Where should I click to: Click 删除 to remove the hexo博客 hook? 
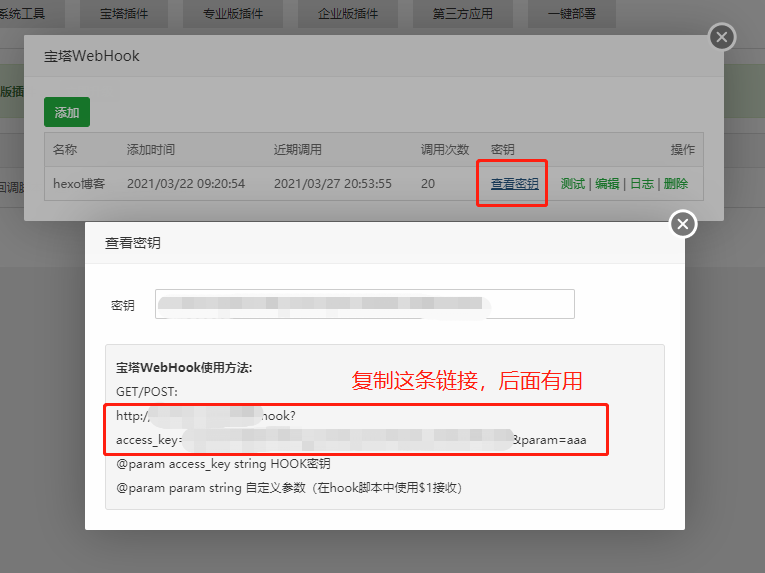676,184
